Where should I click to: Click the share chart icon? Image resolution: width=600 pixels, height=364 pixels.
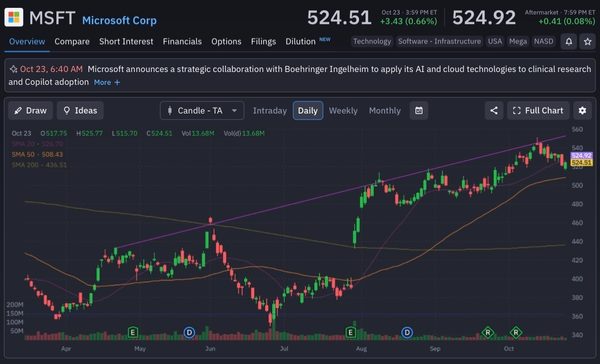pyautogui.click(x=494, y=111)
